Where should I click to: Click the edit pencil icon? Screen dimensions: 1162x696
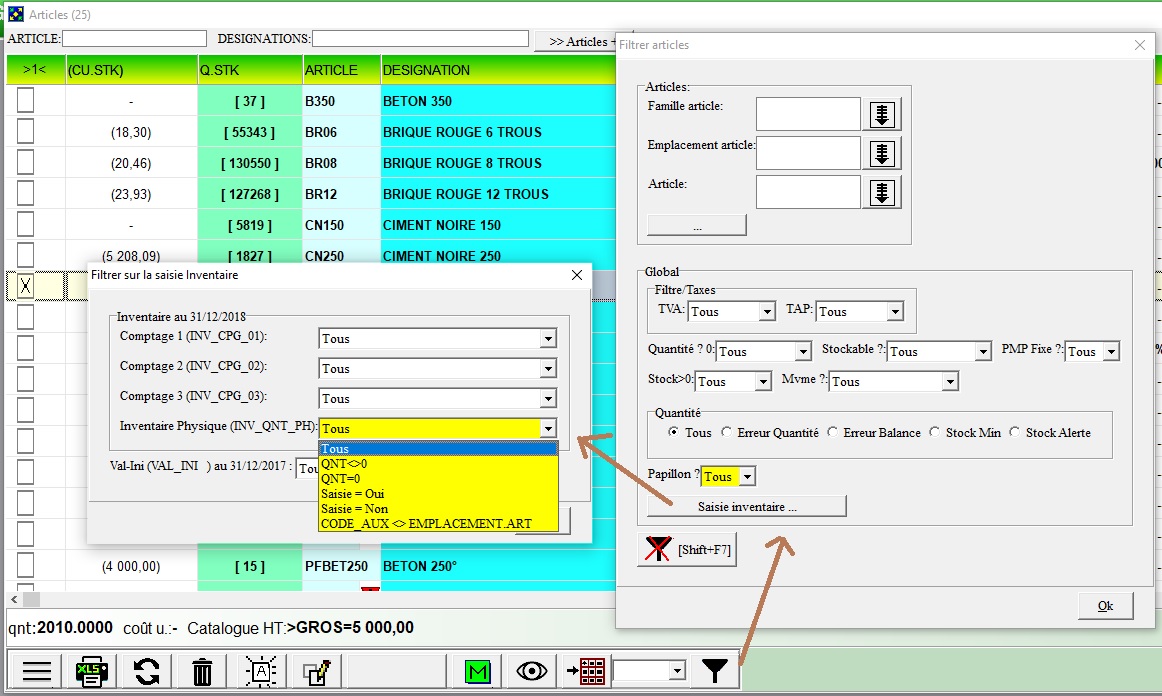(317, 672)
